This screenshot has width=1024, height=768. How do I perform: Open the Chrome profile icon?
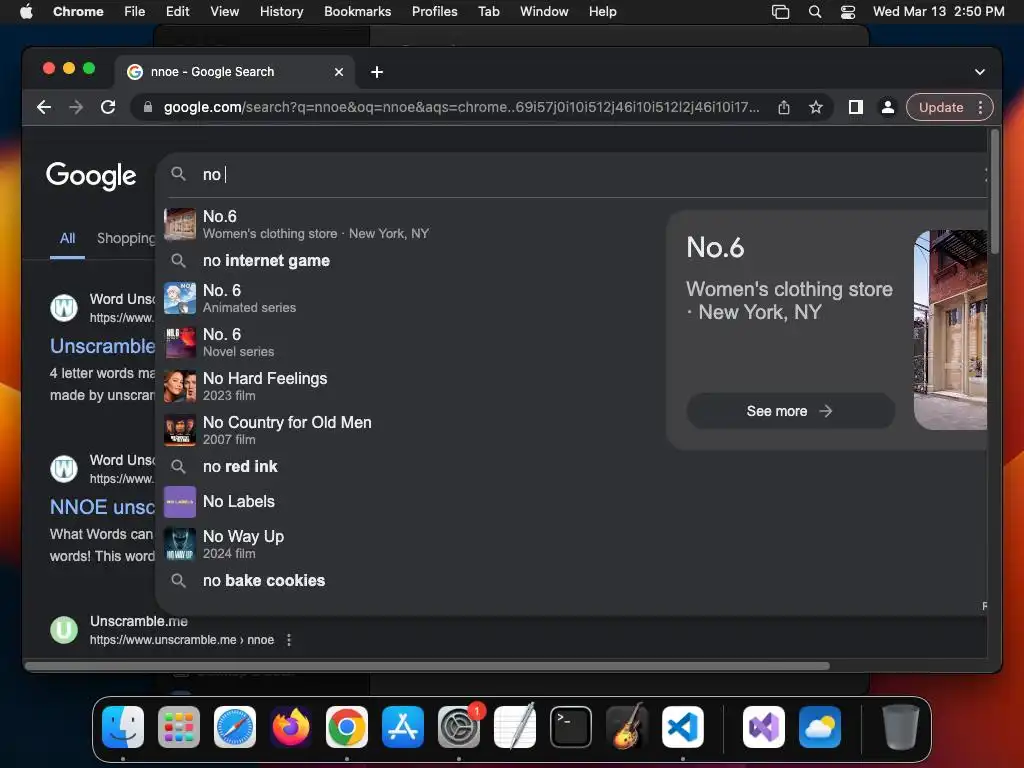point(888,107)
